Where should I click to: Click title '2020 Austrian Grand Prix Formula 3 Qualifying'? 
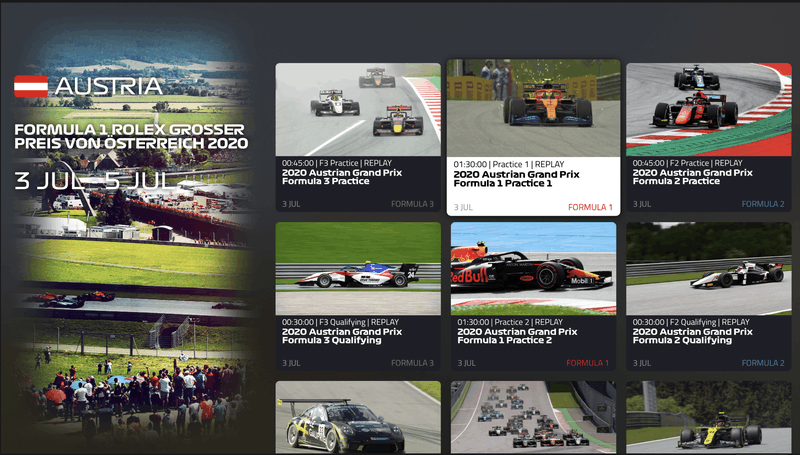pos(342,336)
